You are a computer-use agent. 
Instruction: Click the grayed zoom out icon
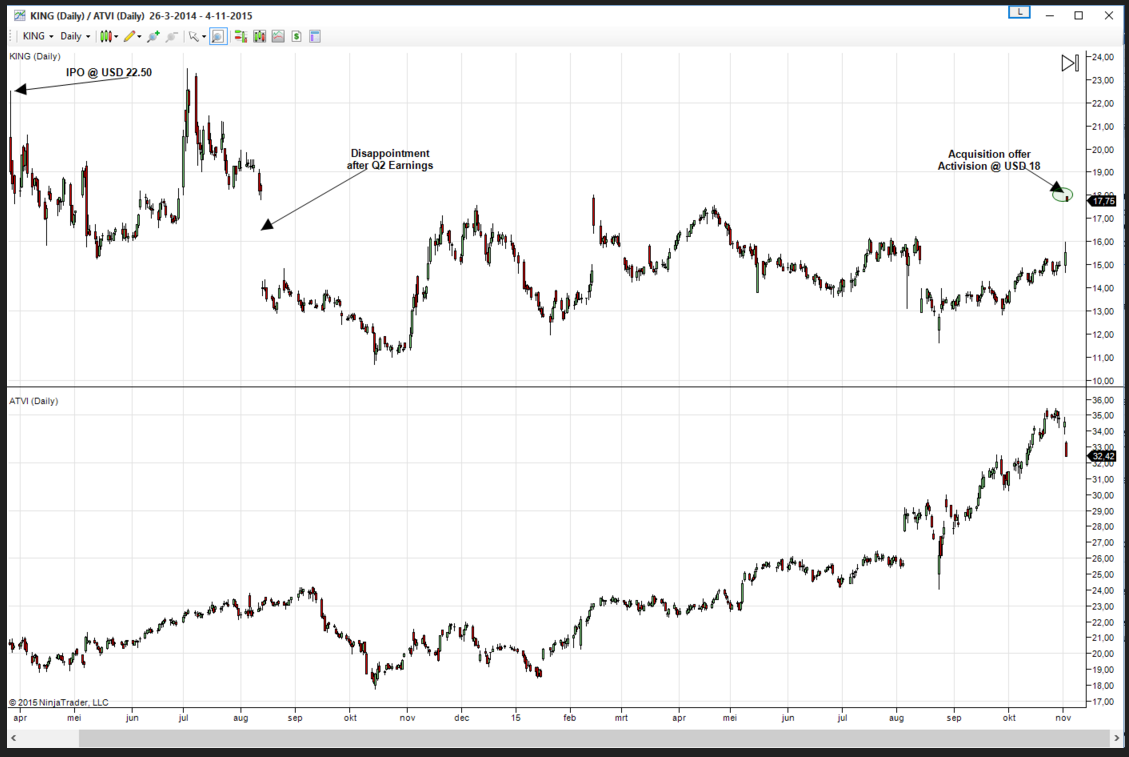171,36
